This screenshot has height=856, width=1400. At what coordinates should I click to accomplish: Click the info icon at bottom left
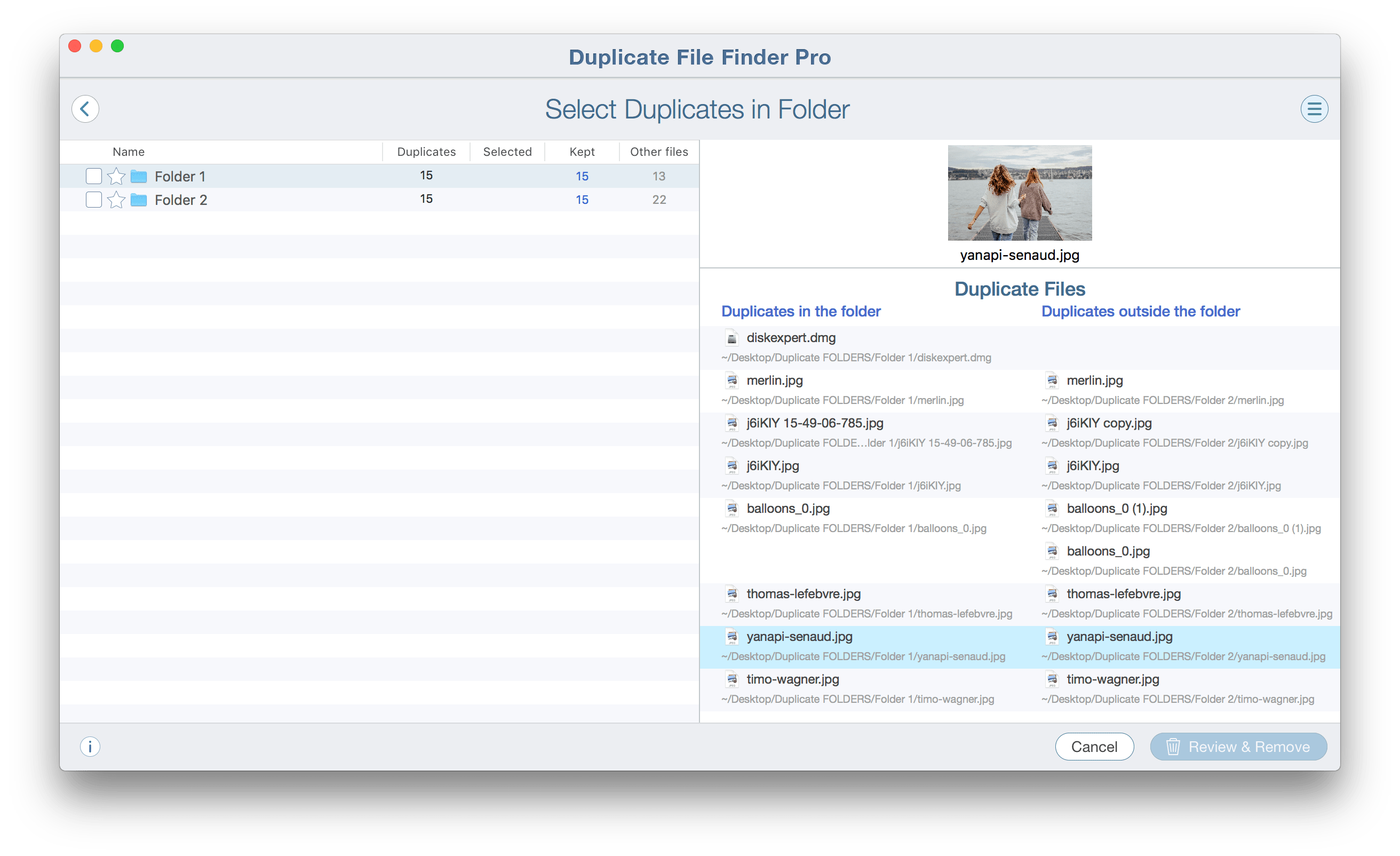(90, 747)
